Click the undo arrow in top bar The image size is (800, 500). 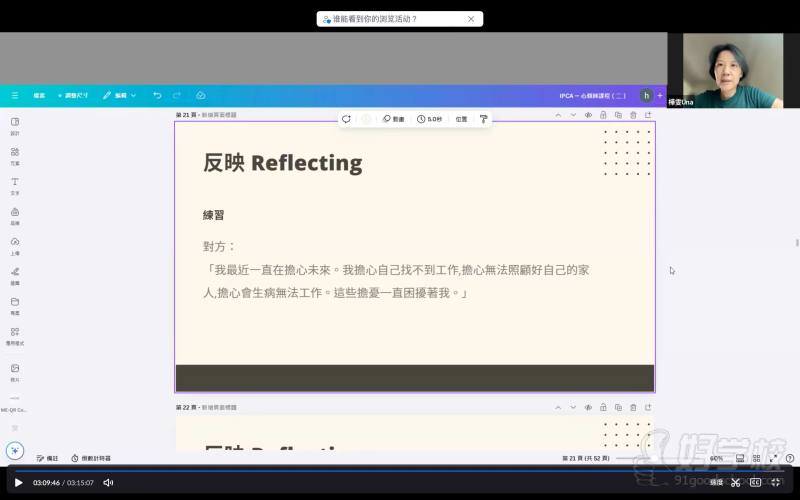(x=157, y=95)
